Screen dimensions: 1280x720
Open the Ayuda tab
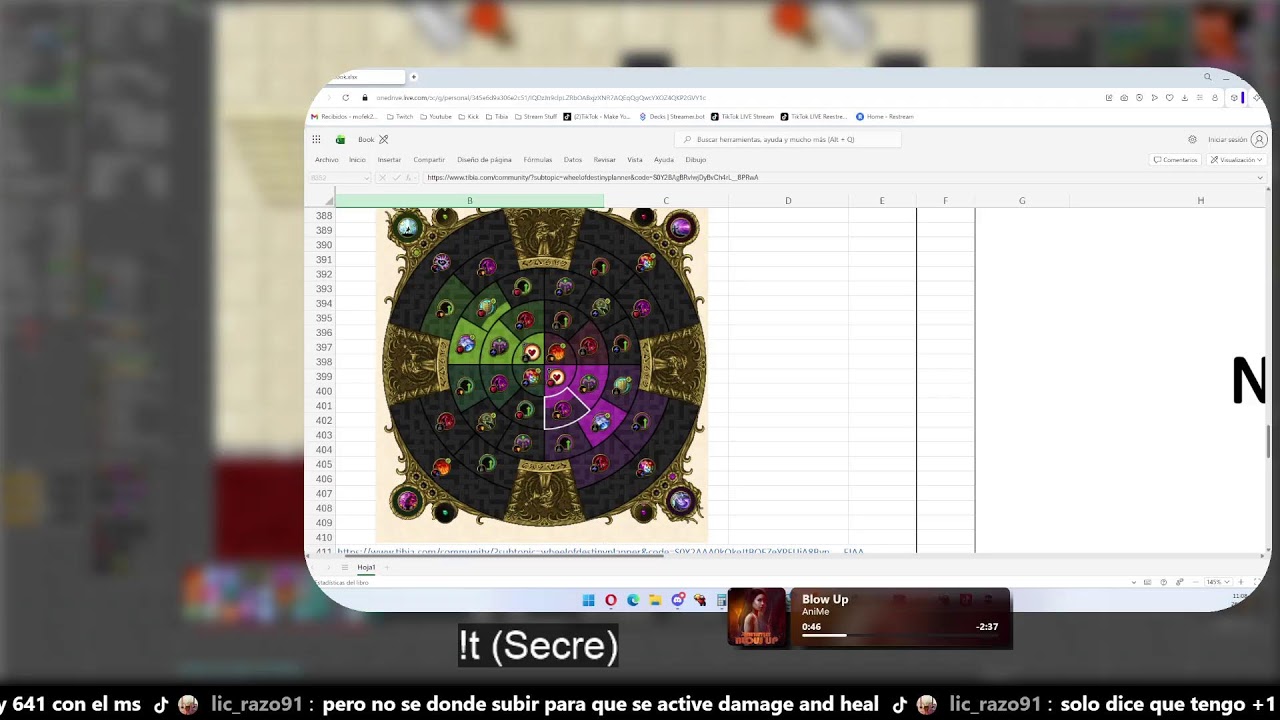664,160
